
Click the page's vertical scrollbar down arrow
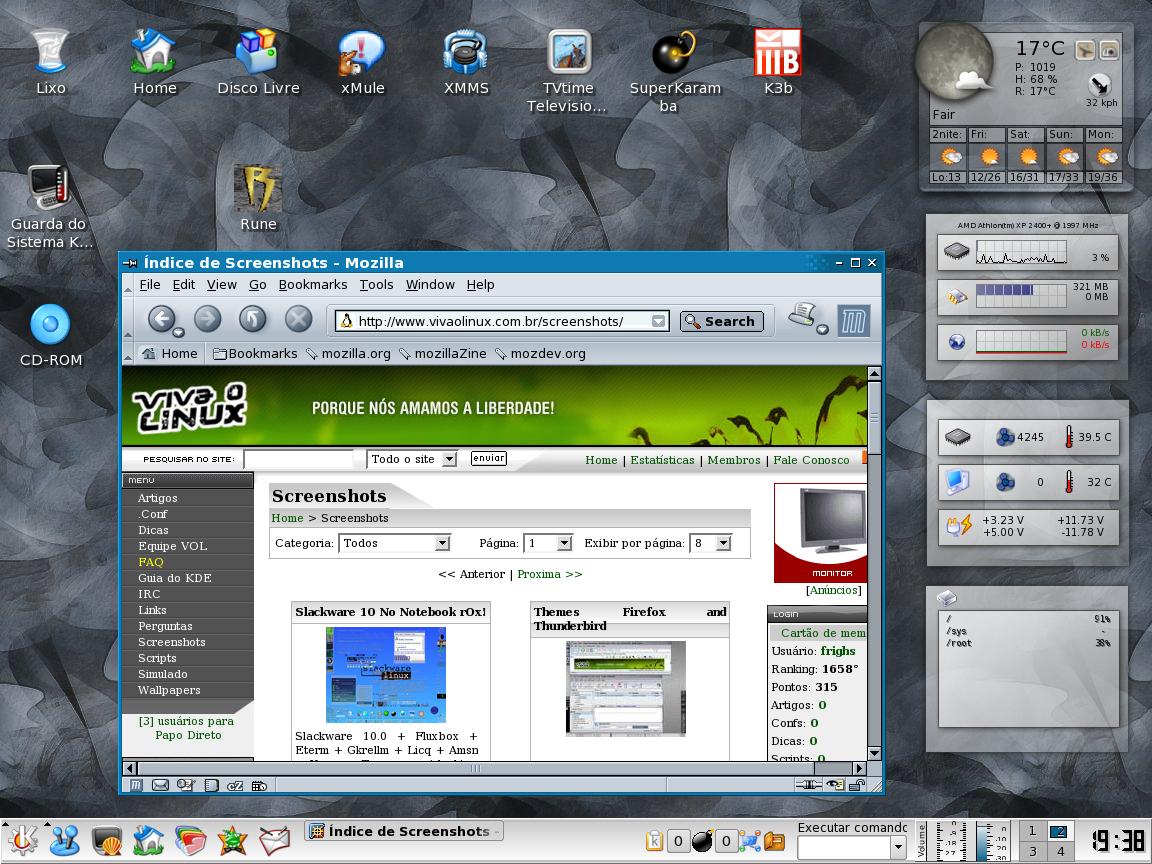[874, 753]
